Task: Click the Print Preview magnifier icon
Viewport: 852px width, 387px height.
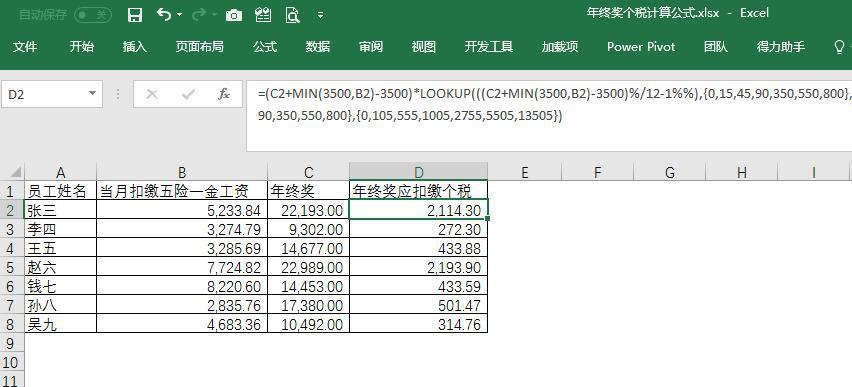Action: [x=293, y=15]
